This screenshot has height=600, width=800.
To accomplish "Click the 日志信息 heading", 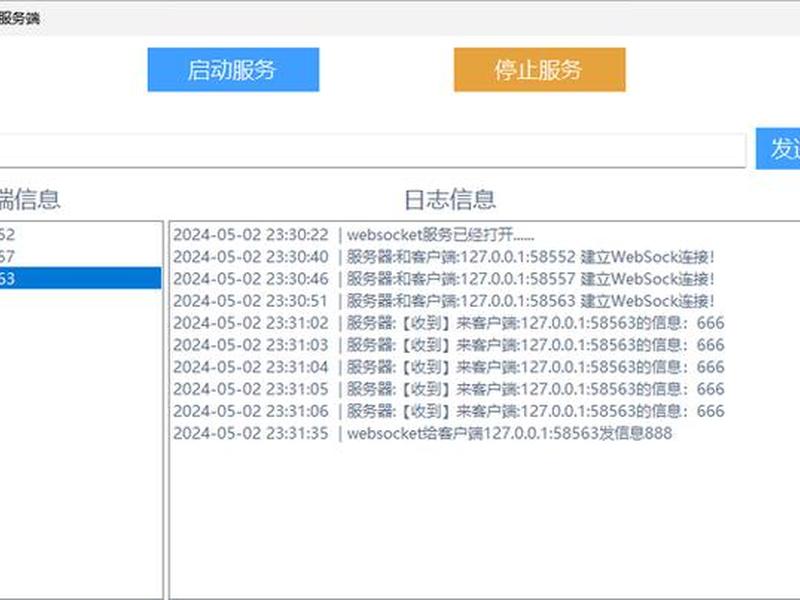I will [449, 199].
